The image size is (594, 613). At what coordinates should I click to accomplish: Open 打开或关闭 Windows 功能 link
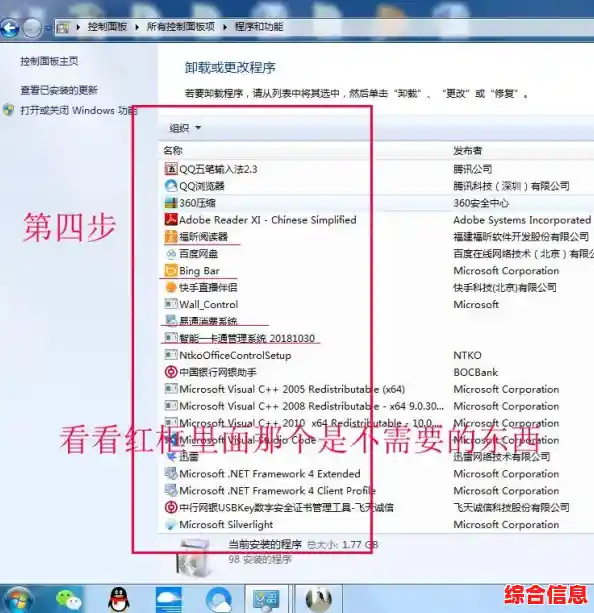point(79,110)
